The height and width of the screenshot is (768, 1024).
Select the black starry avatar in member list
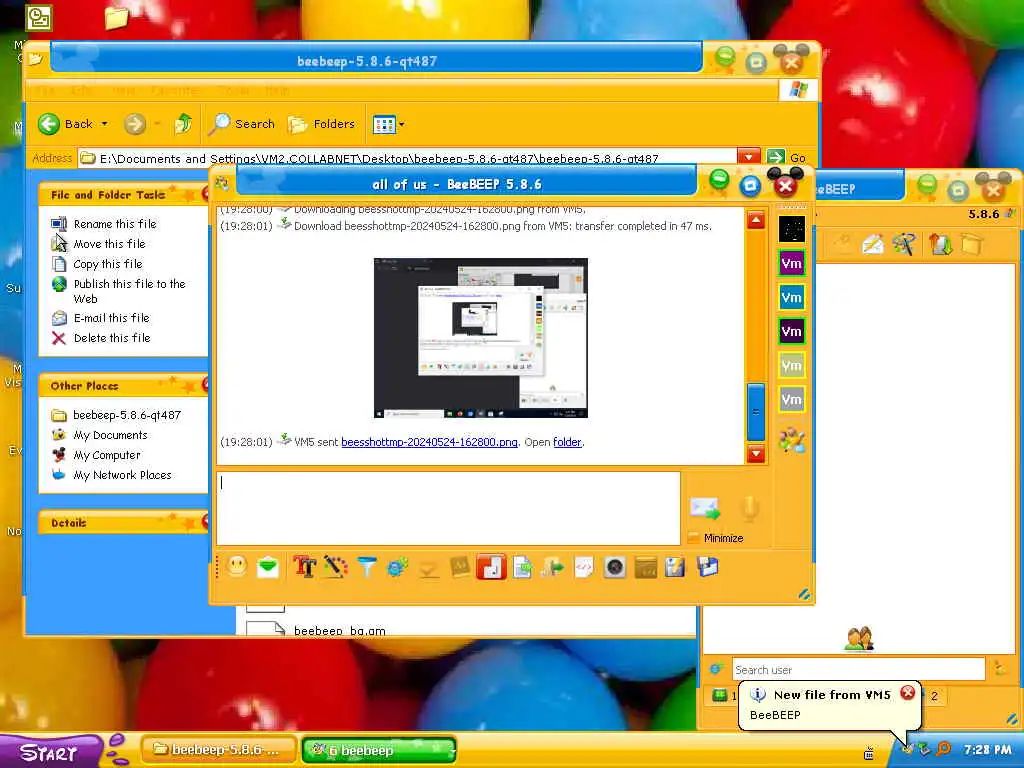[x=792, y=229]
